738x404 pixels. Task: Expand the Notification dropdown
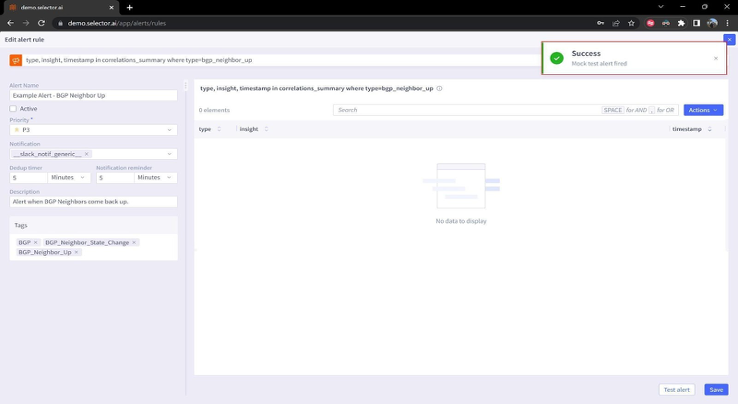tap(169, 154)
